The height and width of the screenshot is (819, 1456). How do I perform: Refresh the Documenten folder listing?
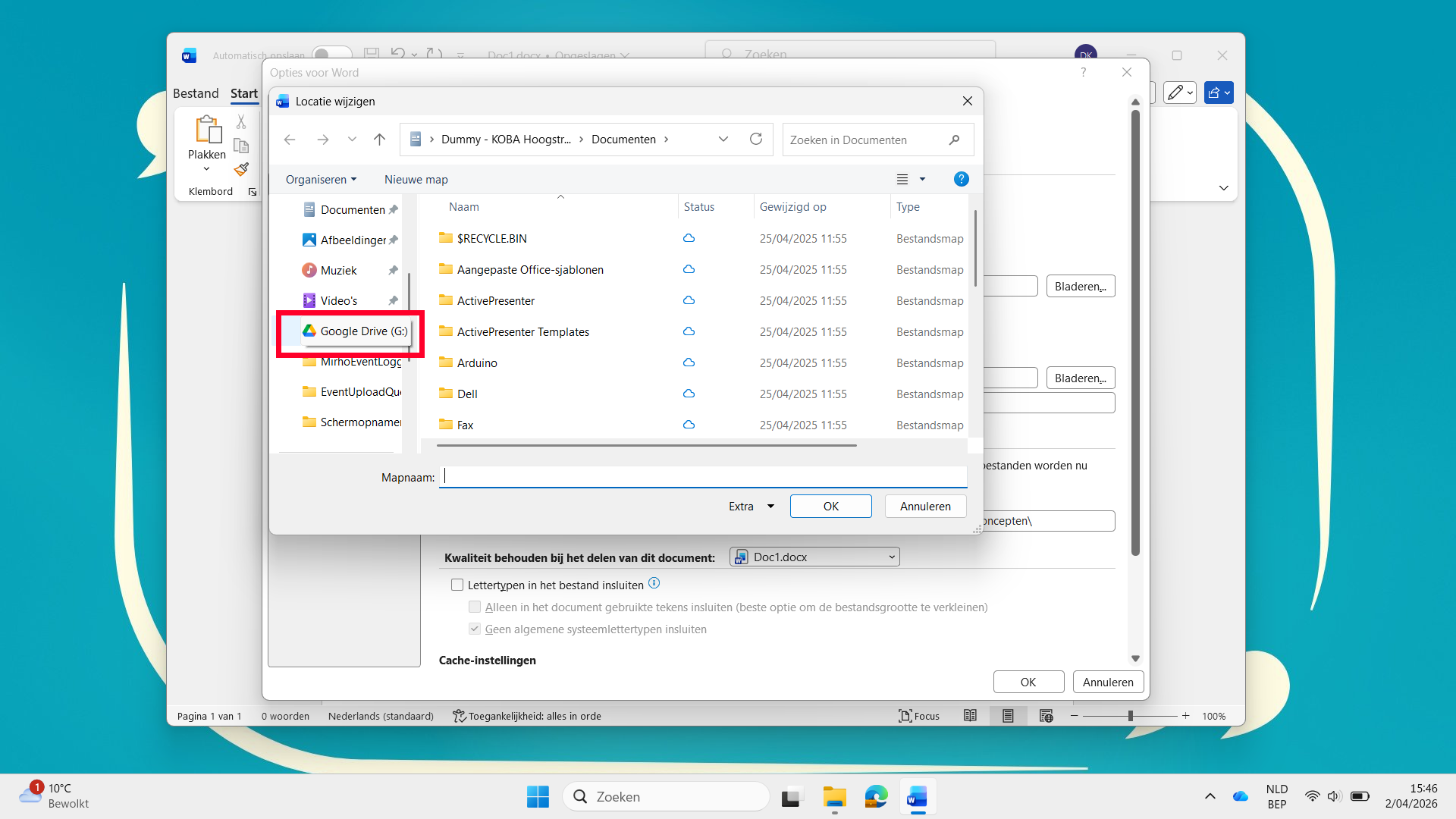pyautogui.click(x=755, y=140)
